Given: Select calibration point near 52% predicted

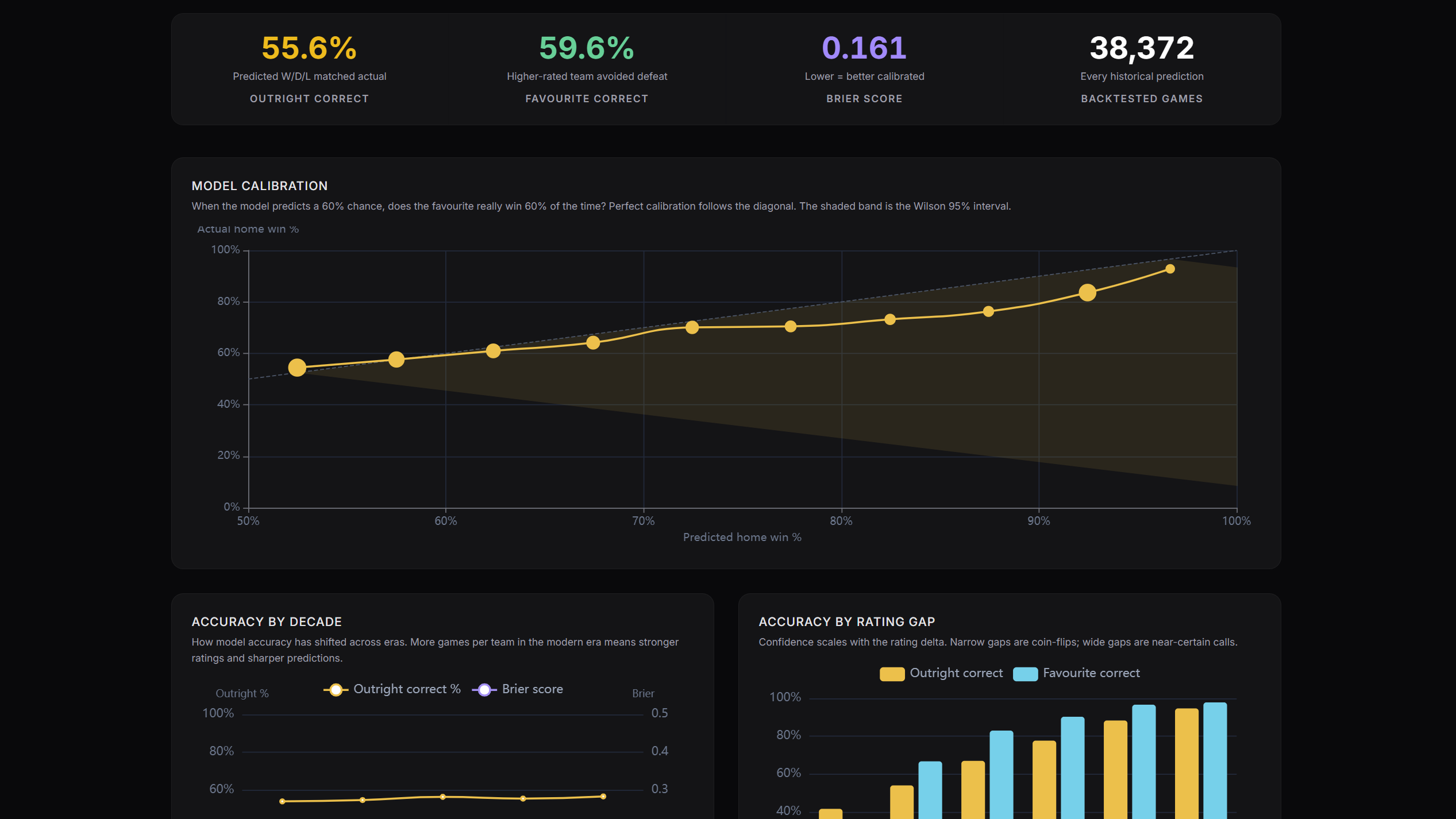Looking at the screenshot, I should point(297,368).
